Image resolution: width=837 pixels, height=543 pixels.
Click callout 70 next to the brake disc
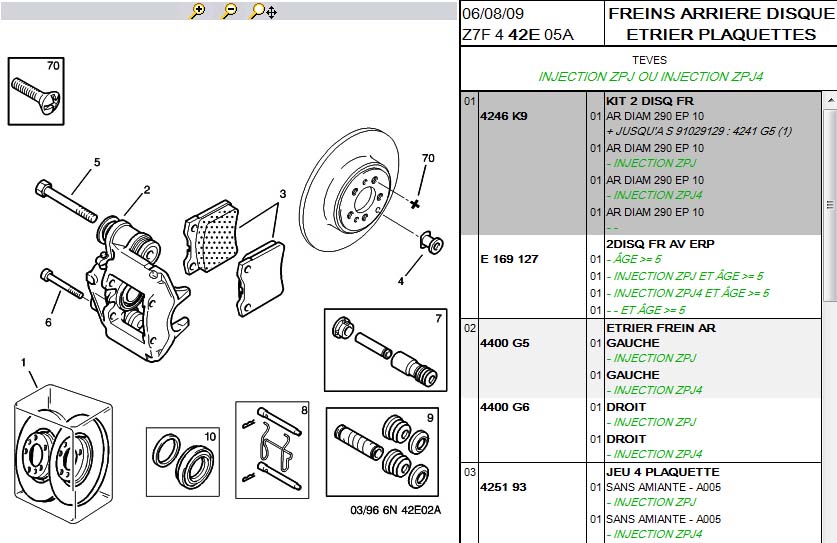pos(428,158)
